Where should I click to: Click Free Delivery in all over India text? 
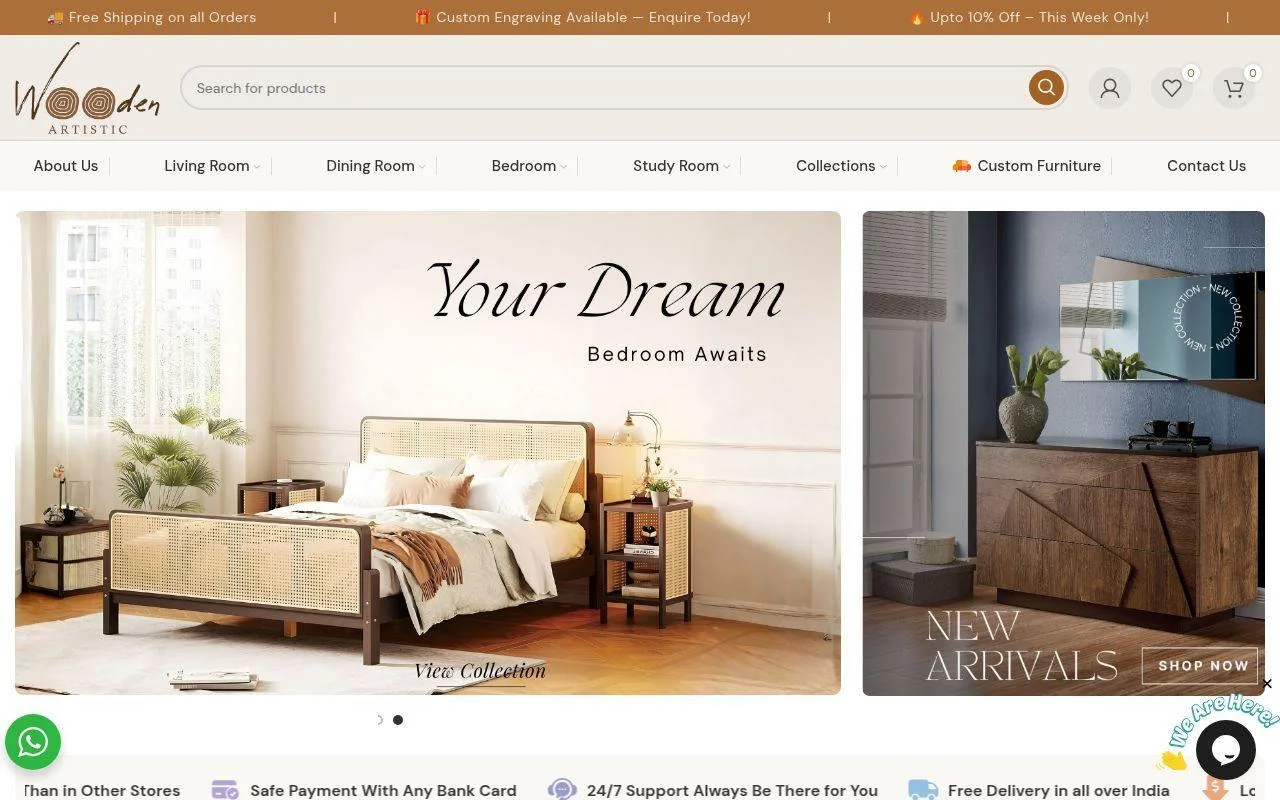[1058, 791]
